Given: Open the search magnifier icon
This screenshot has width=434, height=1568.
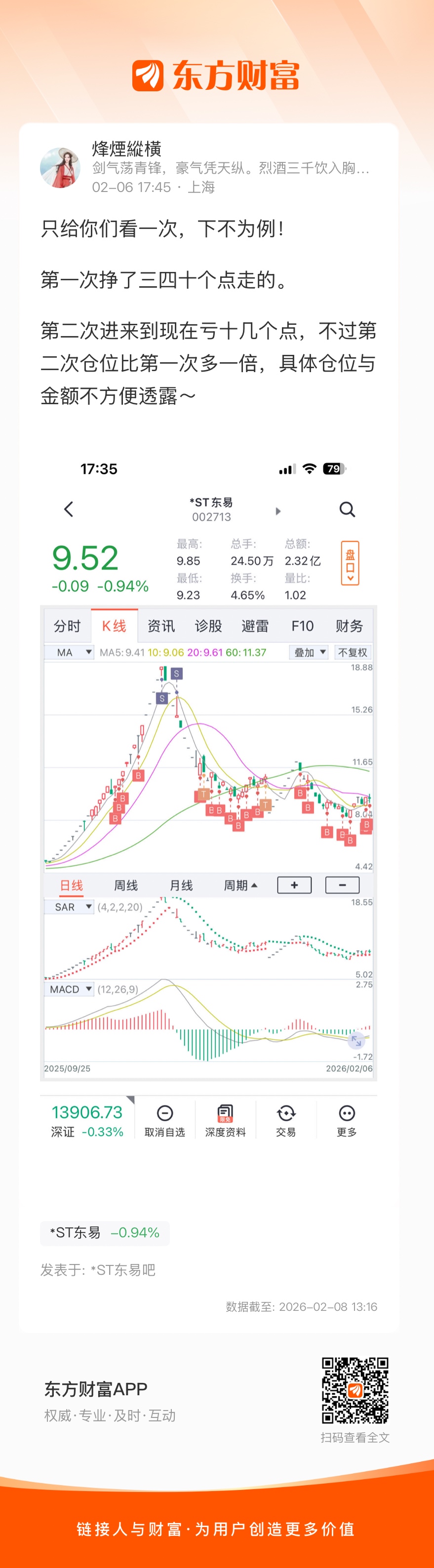Looking at the screenshot, I should 347,509.
